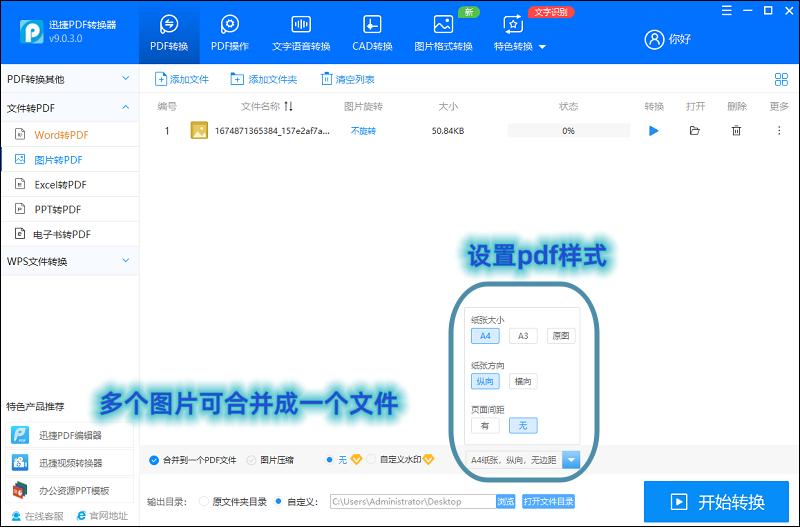Viewport: 800px width, 528px height.
Task: Select 无 watermark radio button
Action: (x=329, y=460)
